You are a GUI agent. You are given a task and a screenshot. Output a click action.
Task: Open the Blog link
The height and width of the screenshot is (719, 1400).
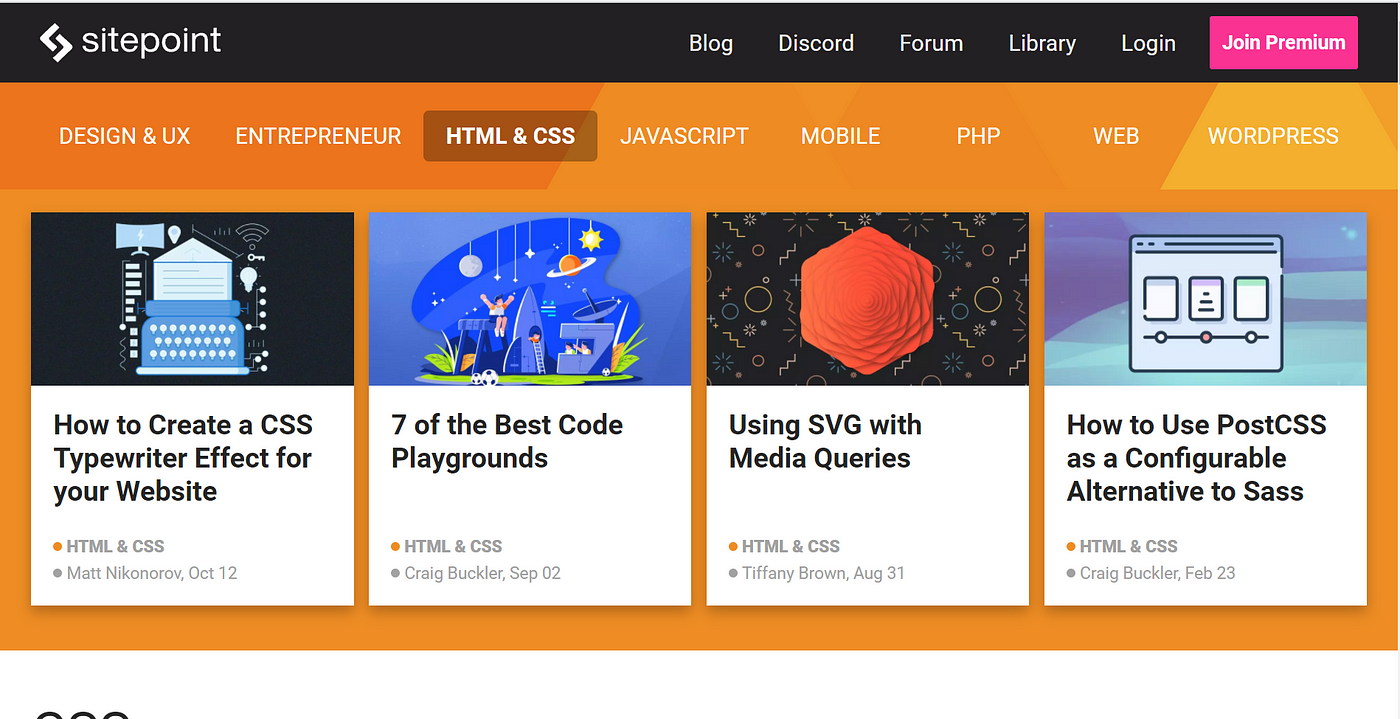(711, 43)
